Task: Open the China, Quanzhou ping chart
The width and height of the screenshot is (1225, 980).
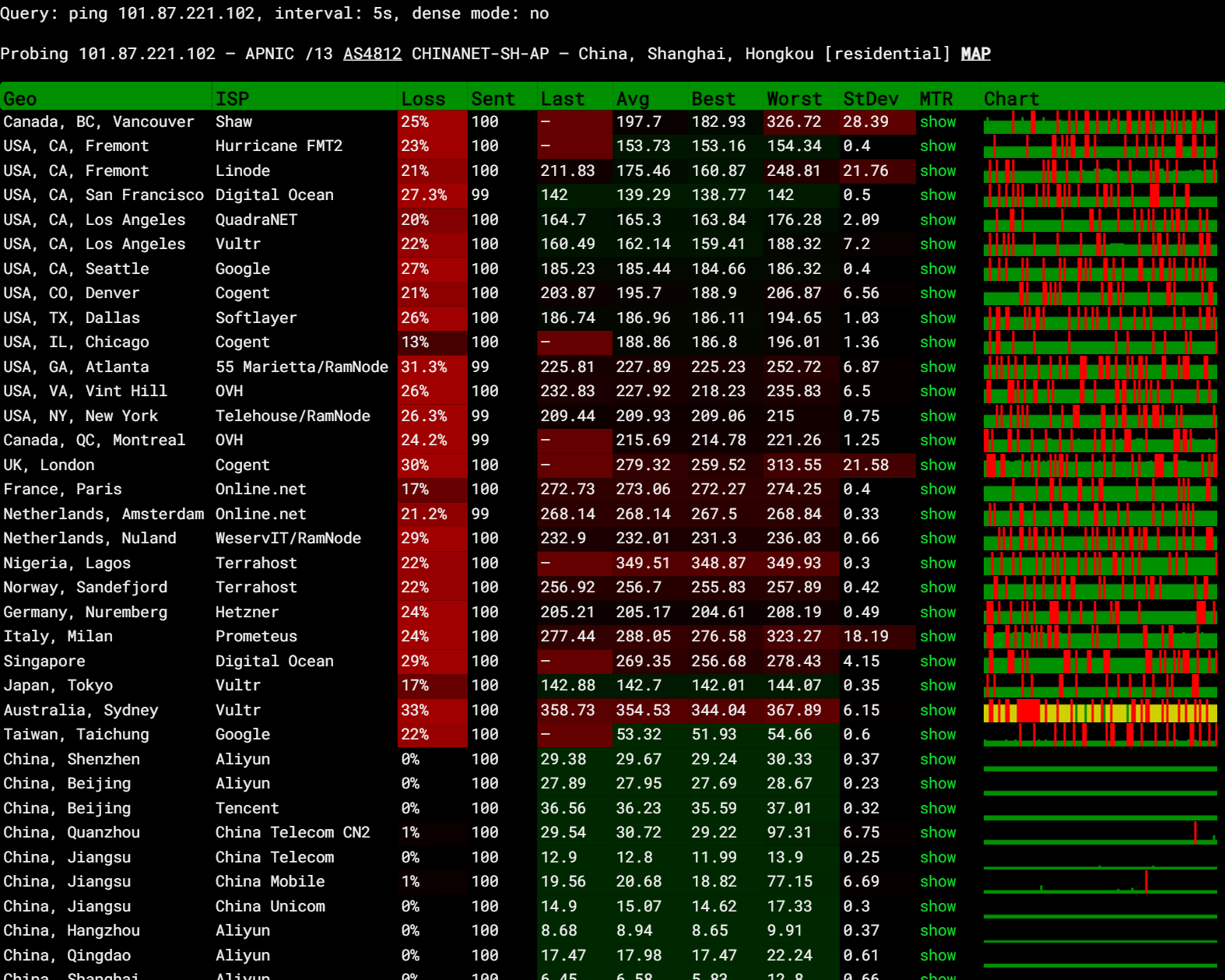Action: click(x=1100, y=833)
